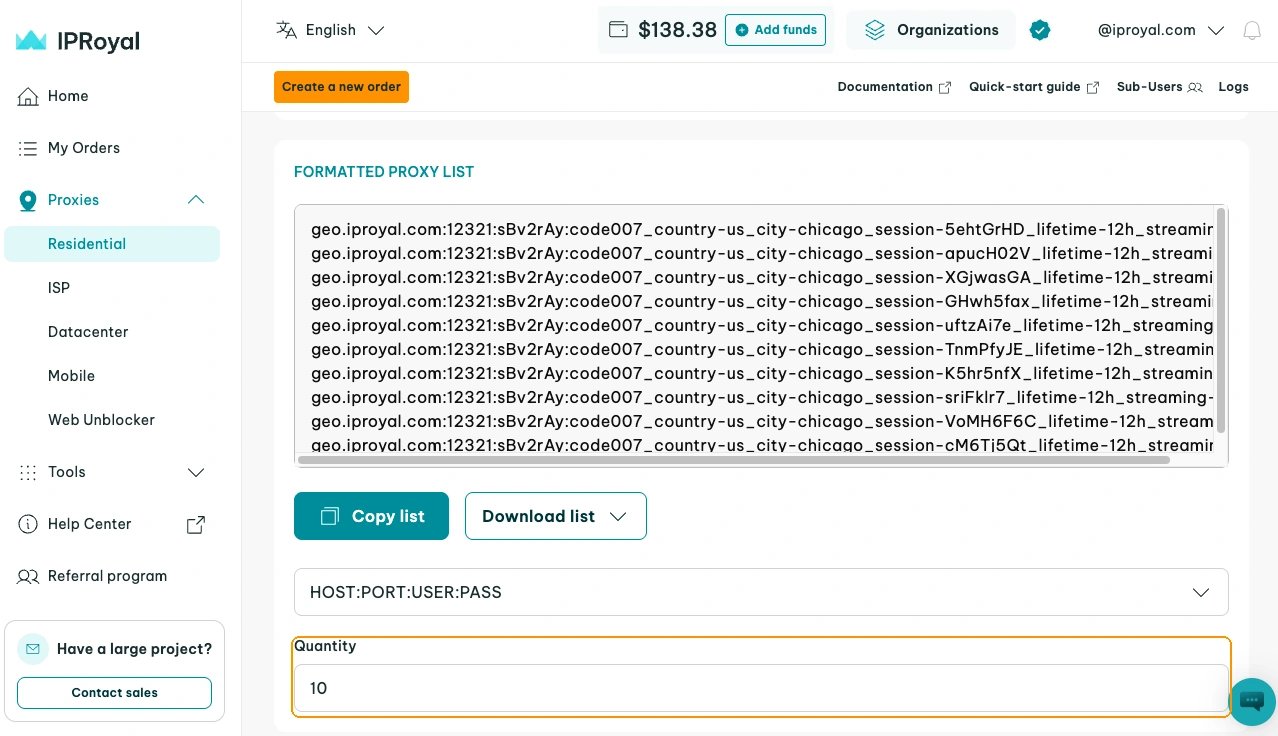Click the proxy line with session-5ehtGrHD
This screenshot has height=736, width=1278.
762,230
